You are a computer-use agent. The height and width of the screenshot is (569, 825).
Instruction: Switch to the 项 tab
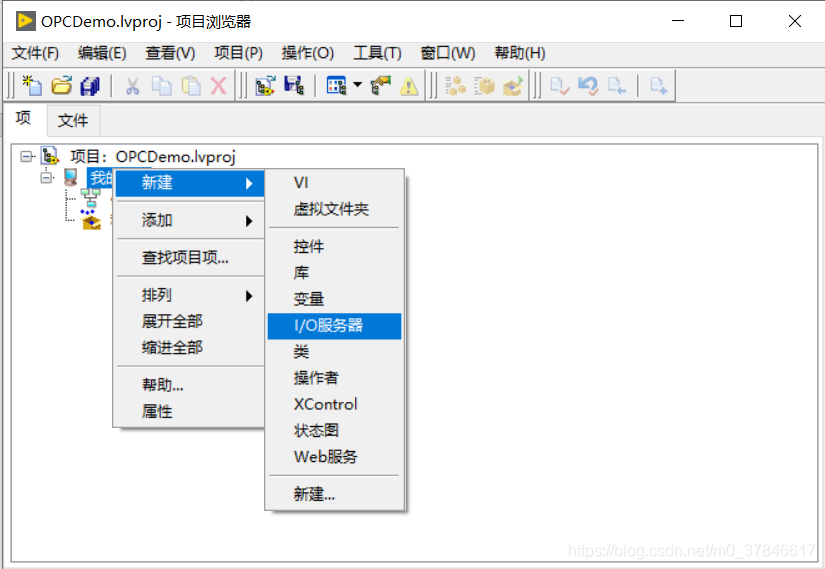tap(24, 118)
